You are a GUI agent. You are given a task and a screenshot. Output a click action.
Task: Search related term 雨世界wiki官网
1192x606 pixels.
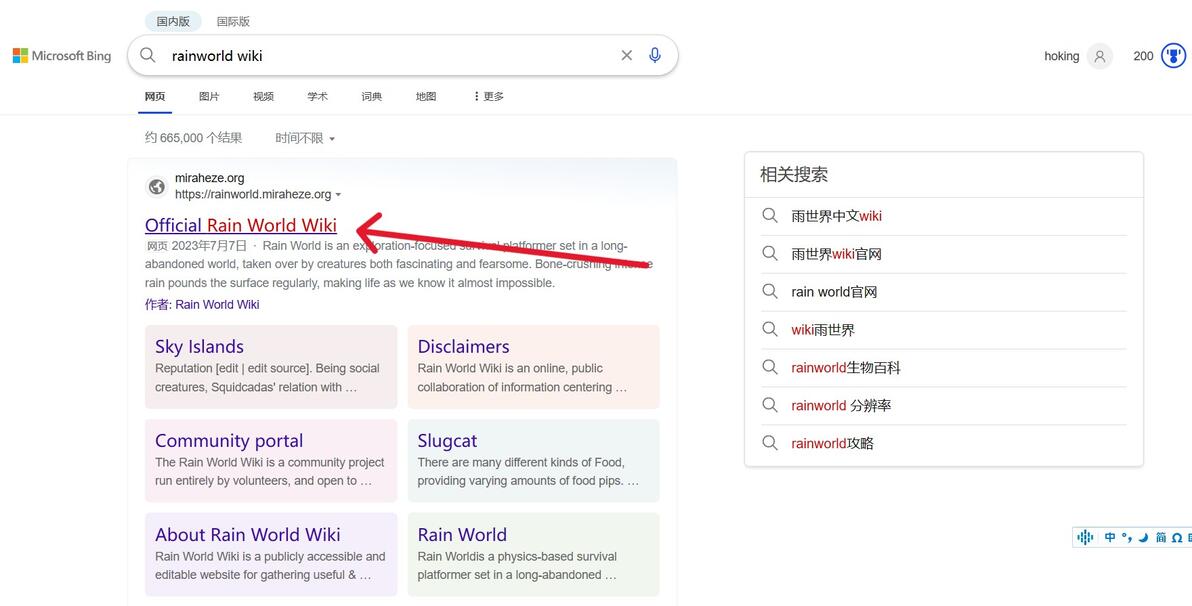point(836,254)
